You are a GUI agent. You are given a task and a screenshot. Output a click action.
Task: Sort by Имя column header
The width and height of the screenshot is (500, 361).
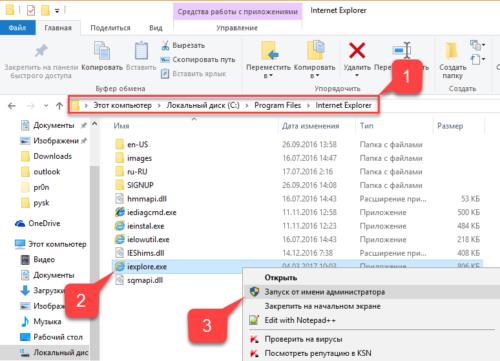tap(121, 126)
